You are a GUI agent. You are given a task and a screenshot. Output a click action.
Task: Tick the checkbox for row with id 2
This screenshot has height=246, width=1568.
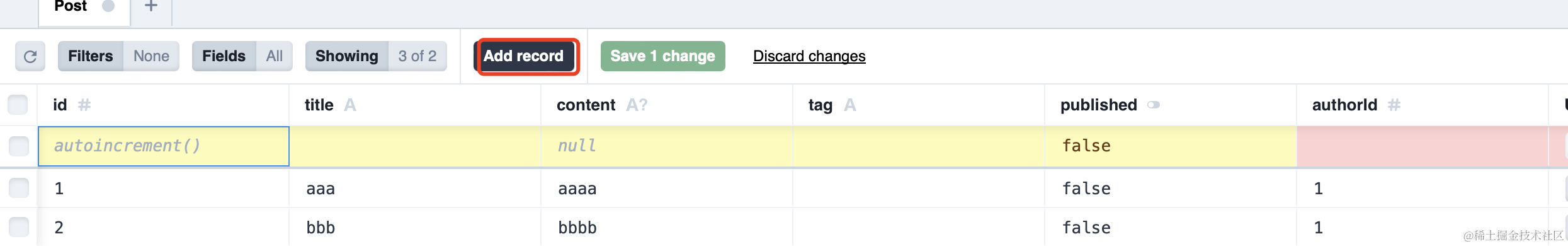coord(19,227)
